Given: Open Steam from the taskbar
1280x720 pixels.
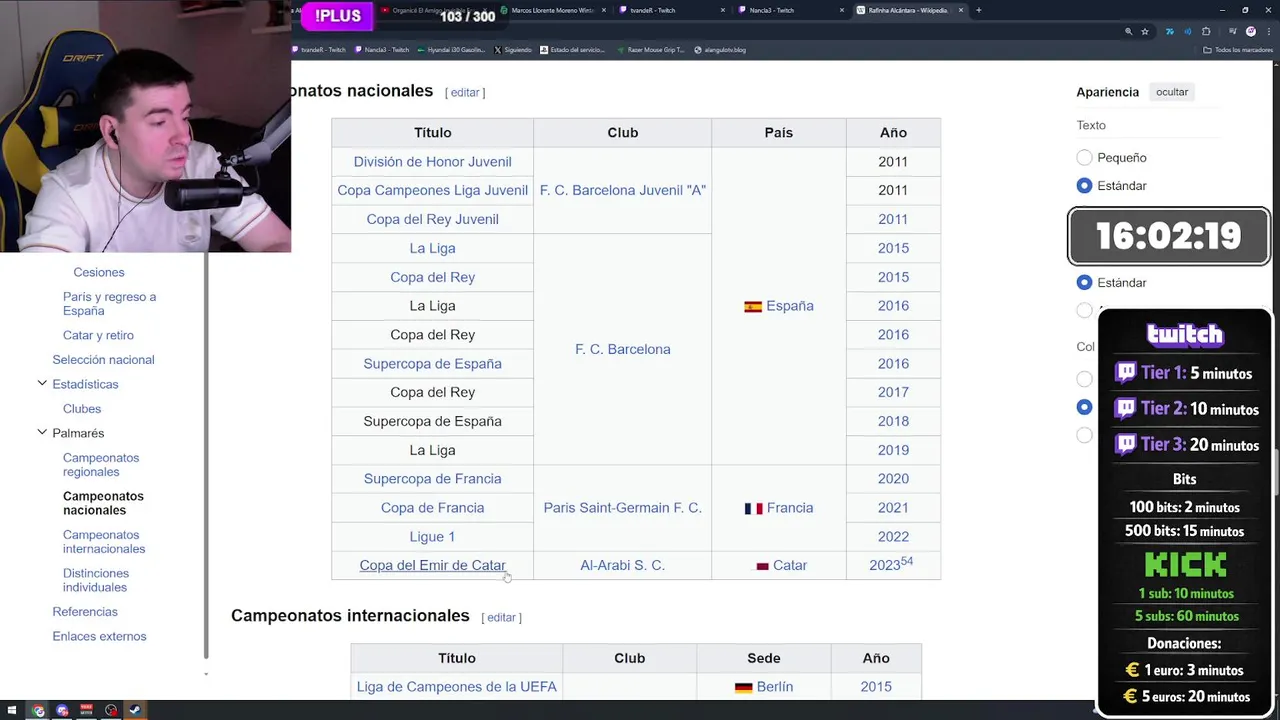Looking at the screenshot, I should [x=135, y=710].
